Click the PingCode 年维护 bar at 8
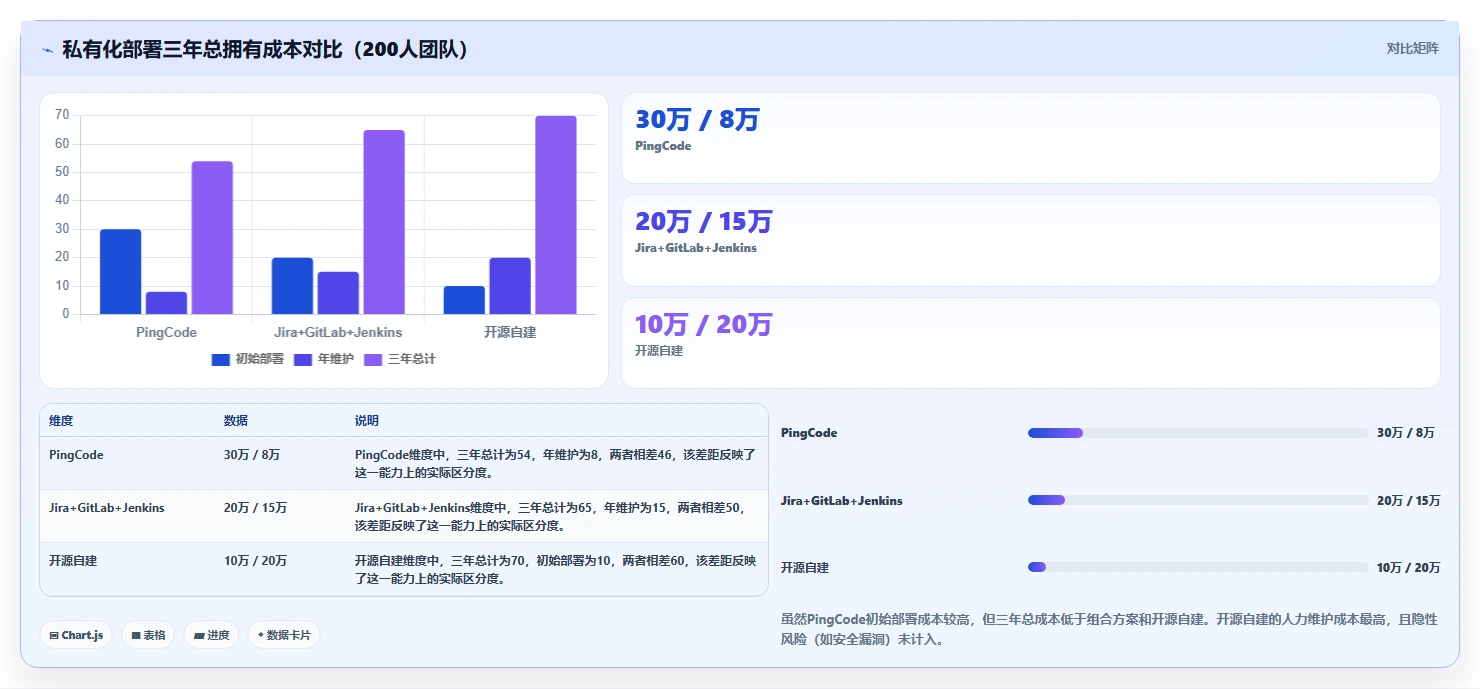Viewport: 1480px width, 689px height. pyautogui.click(x=166, y=303)
